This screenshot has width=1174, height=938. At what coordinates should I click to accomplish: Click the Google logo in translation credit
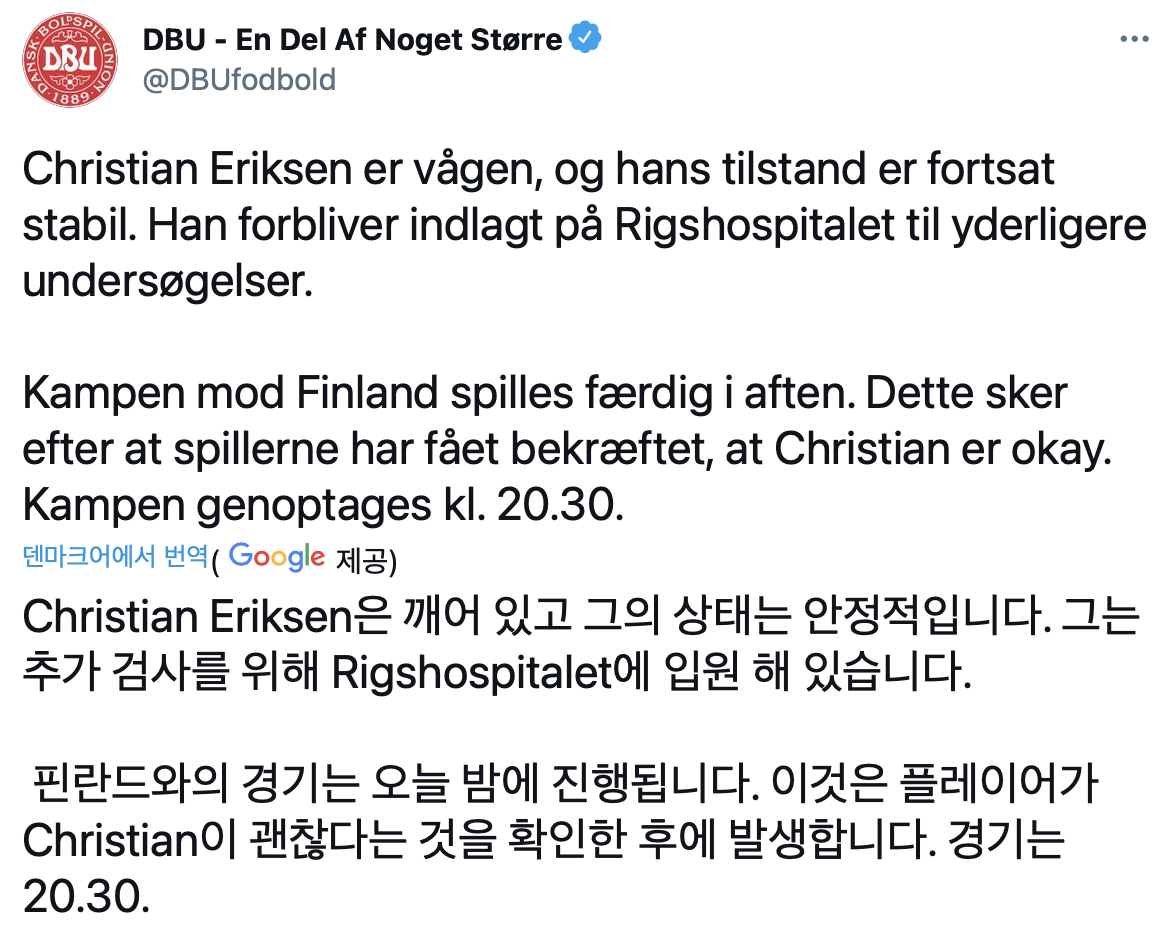tap(276, 557)
